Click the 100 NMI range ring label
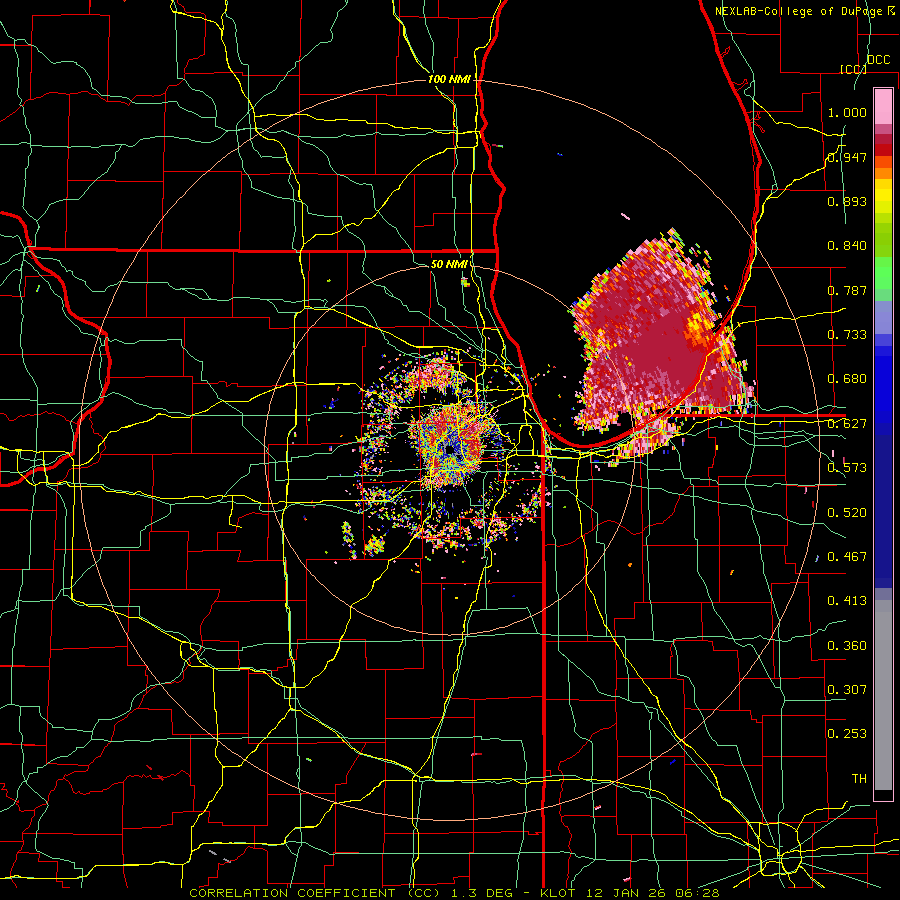 point(449,79)
